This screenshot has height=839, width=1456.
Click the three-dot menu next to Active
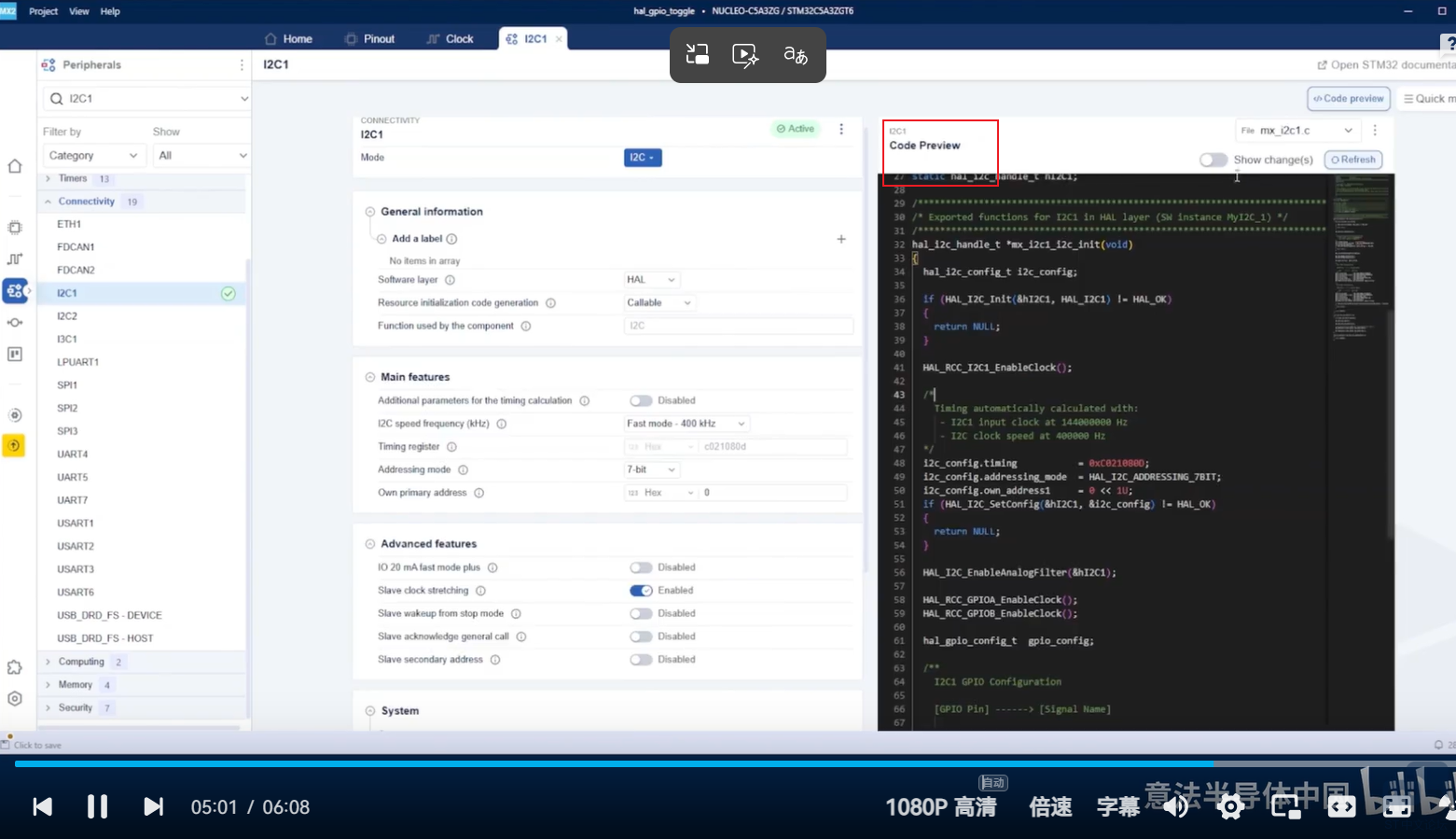[x=841, y=129]
